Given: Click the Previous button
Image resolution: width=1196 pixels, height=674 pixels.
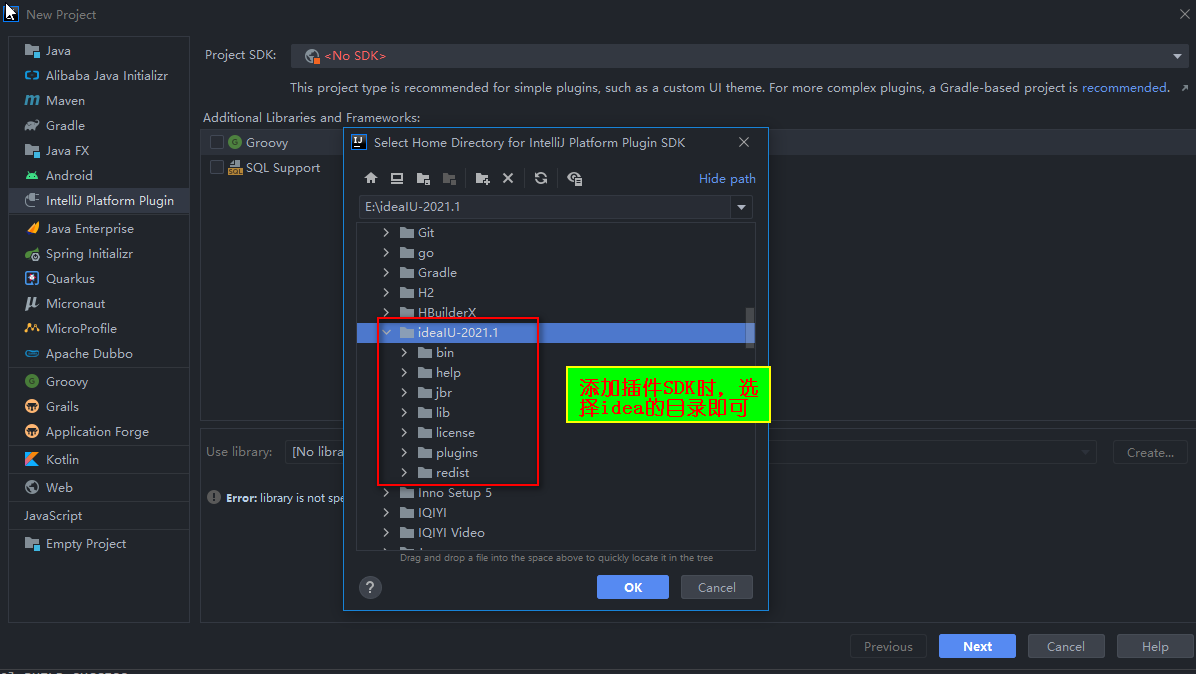Looking at the screenshot, I should [888, 647].
